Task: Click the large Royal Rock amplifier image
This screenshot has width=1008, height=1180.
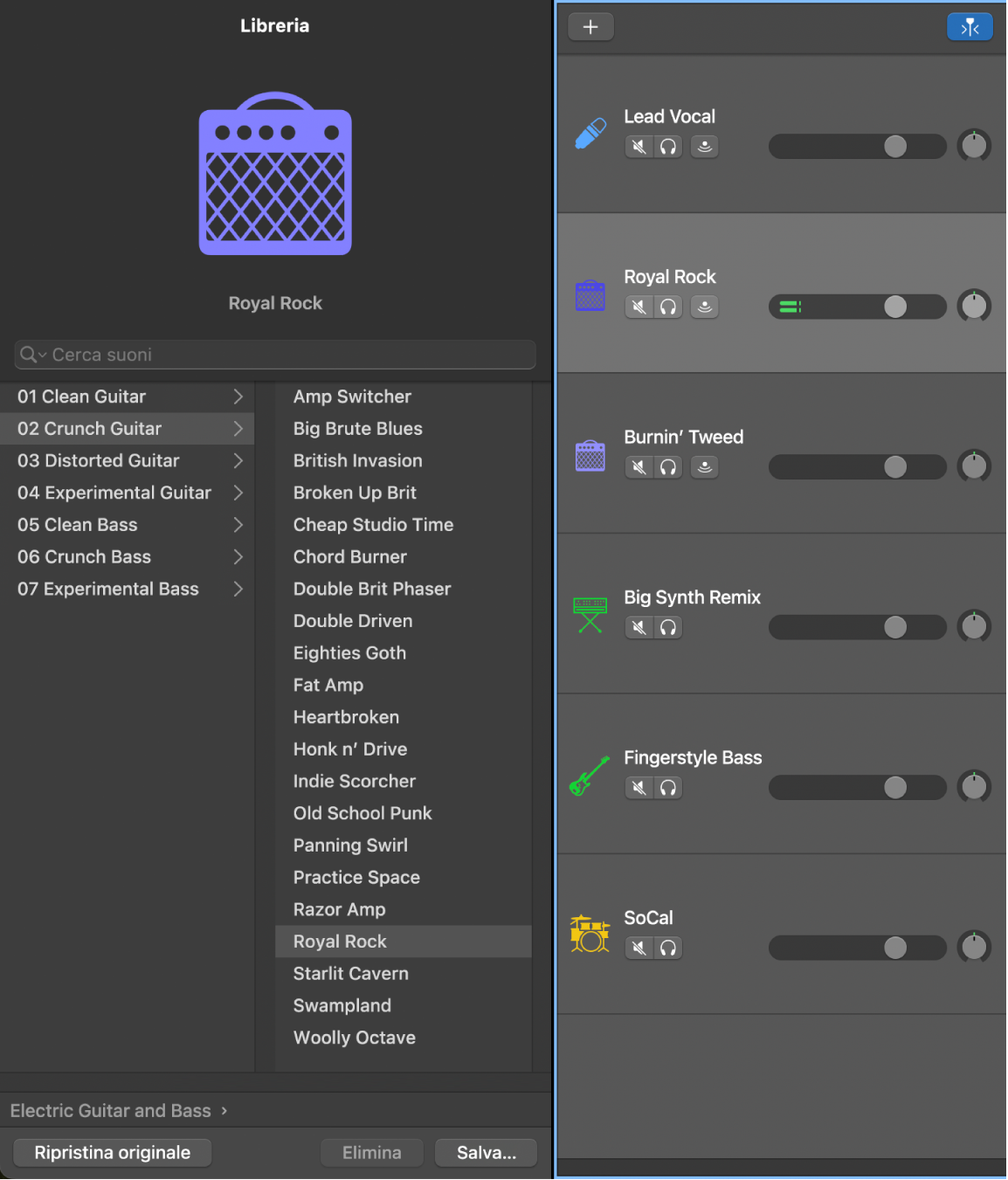Action: (275, 175)
